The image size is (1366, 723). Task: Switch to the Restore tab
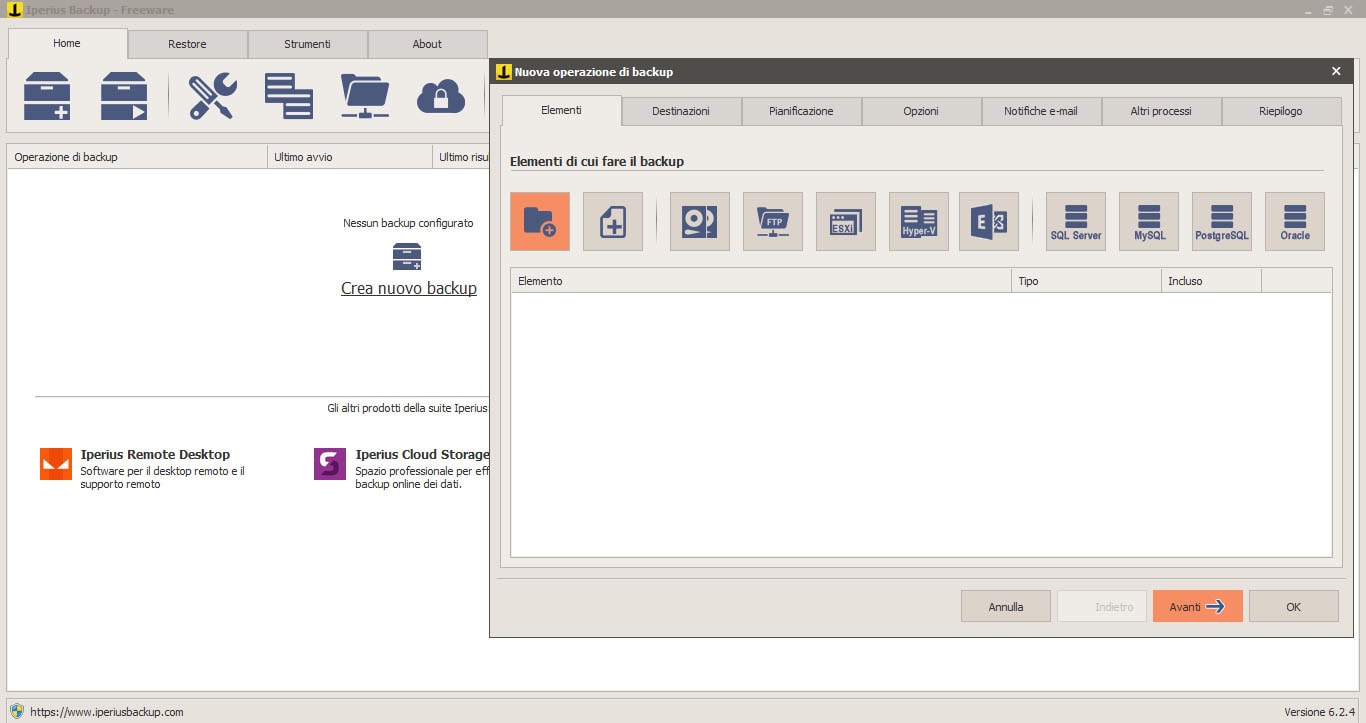(186, 43)
